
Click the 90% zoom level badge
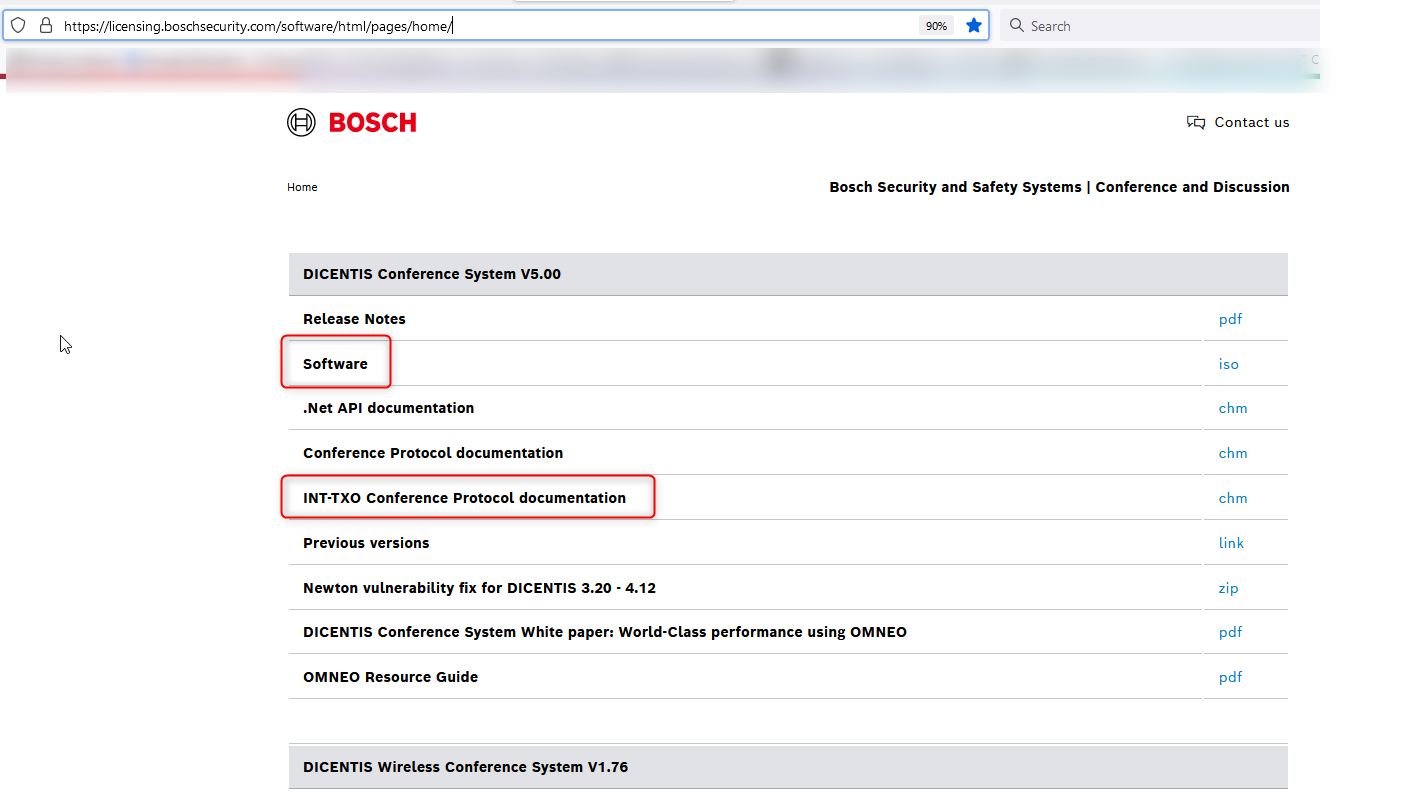point(936,26)
